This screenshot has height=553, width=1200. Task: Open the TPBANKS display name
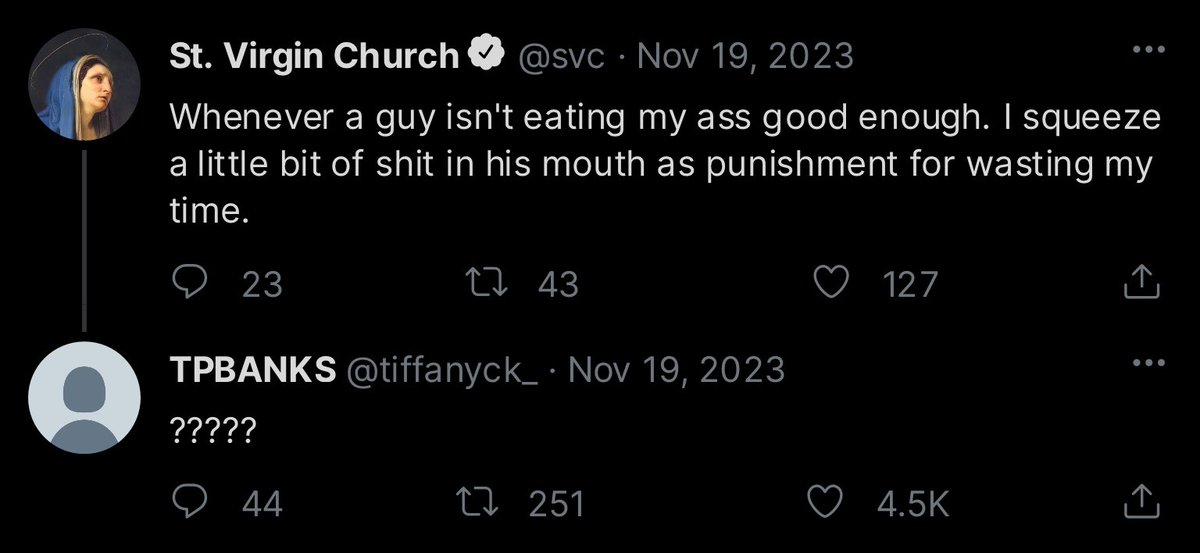coord(253,371)
